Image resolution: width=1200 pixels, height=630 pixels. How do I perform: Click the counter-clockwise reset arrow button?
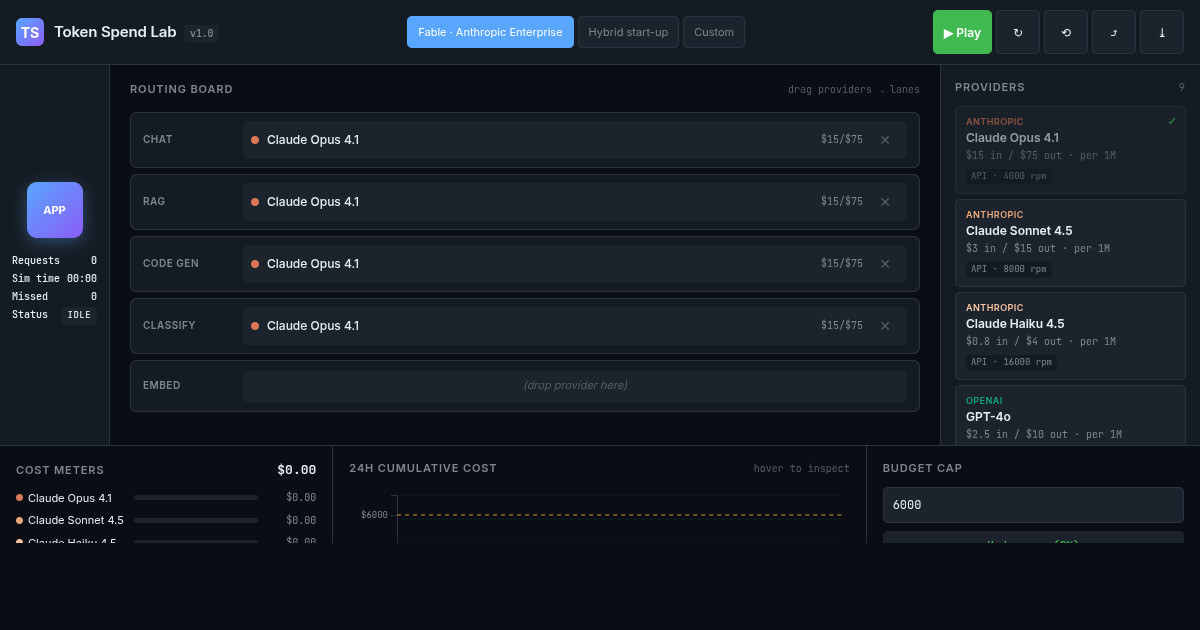(x=1066, y=32)
